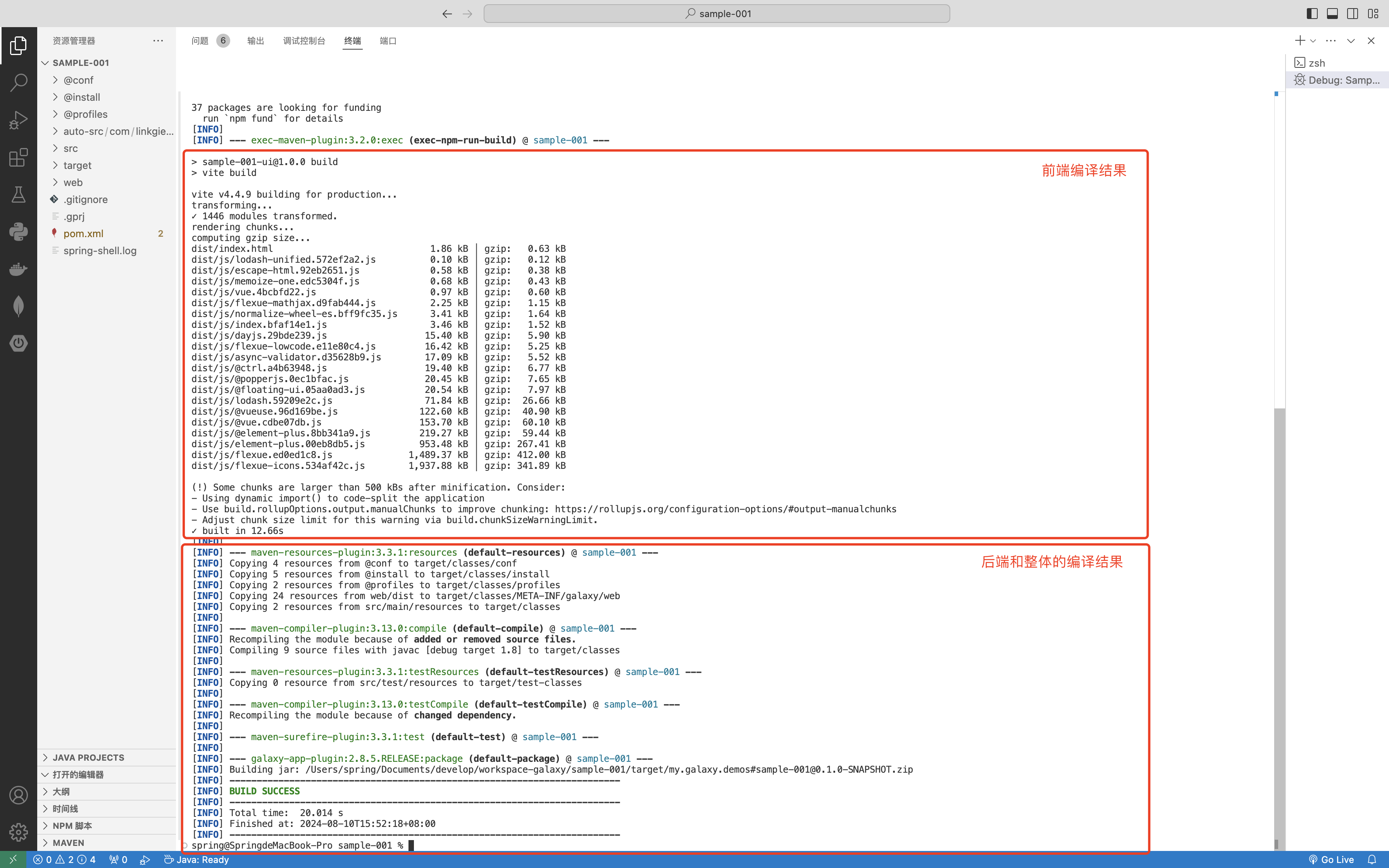Viewport: 1389px width, 868px height.
Task: Click the debug launch status bar icon
Action: [145, 859]
